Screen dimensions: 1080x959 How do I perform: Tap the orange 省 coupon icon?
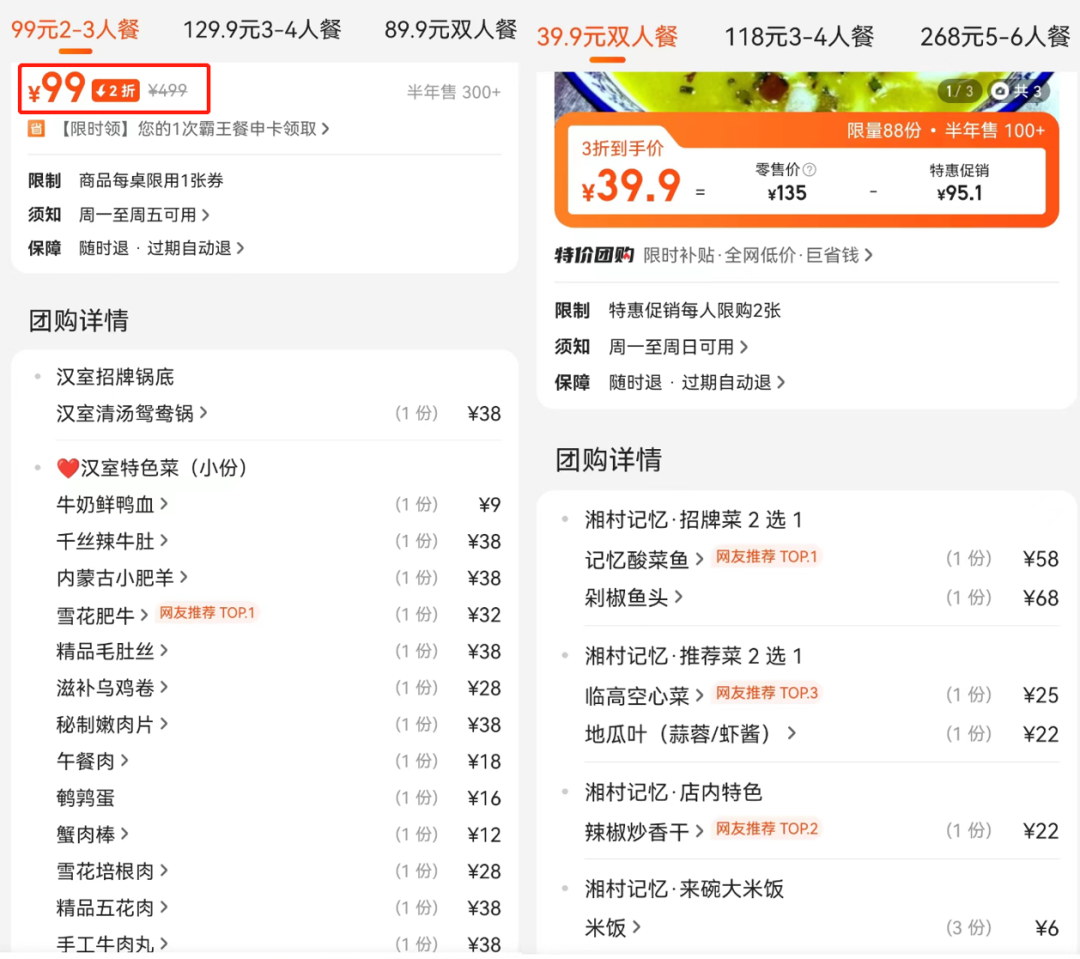pos(36,128)
